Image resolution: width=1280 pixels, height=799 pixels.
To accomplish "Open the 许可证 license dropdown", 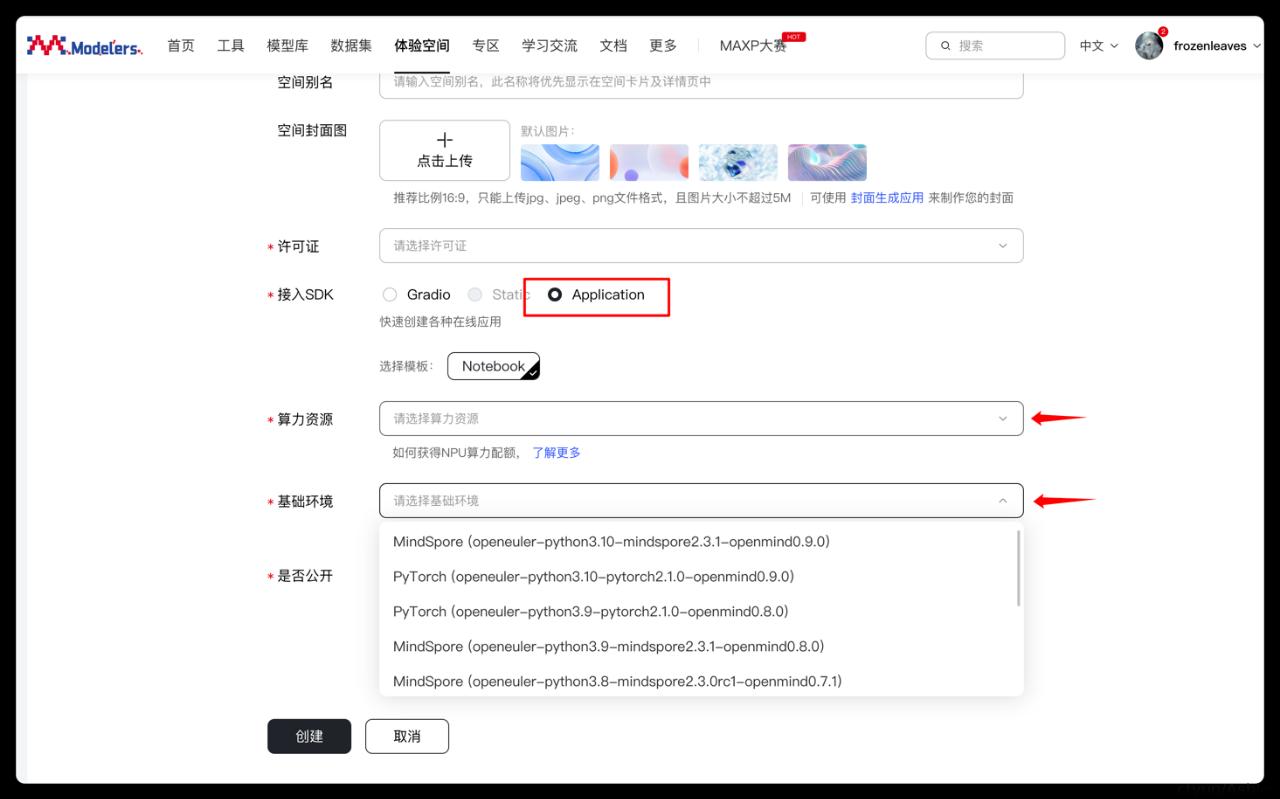I will (701, 246).
